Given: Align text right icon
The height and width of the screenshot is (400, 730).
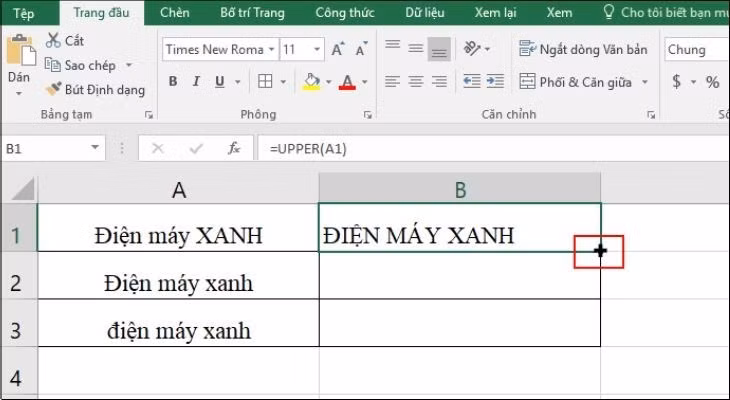Looking at the screenshot, I should coord(439,82).
